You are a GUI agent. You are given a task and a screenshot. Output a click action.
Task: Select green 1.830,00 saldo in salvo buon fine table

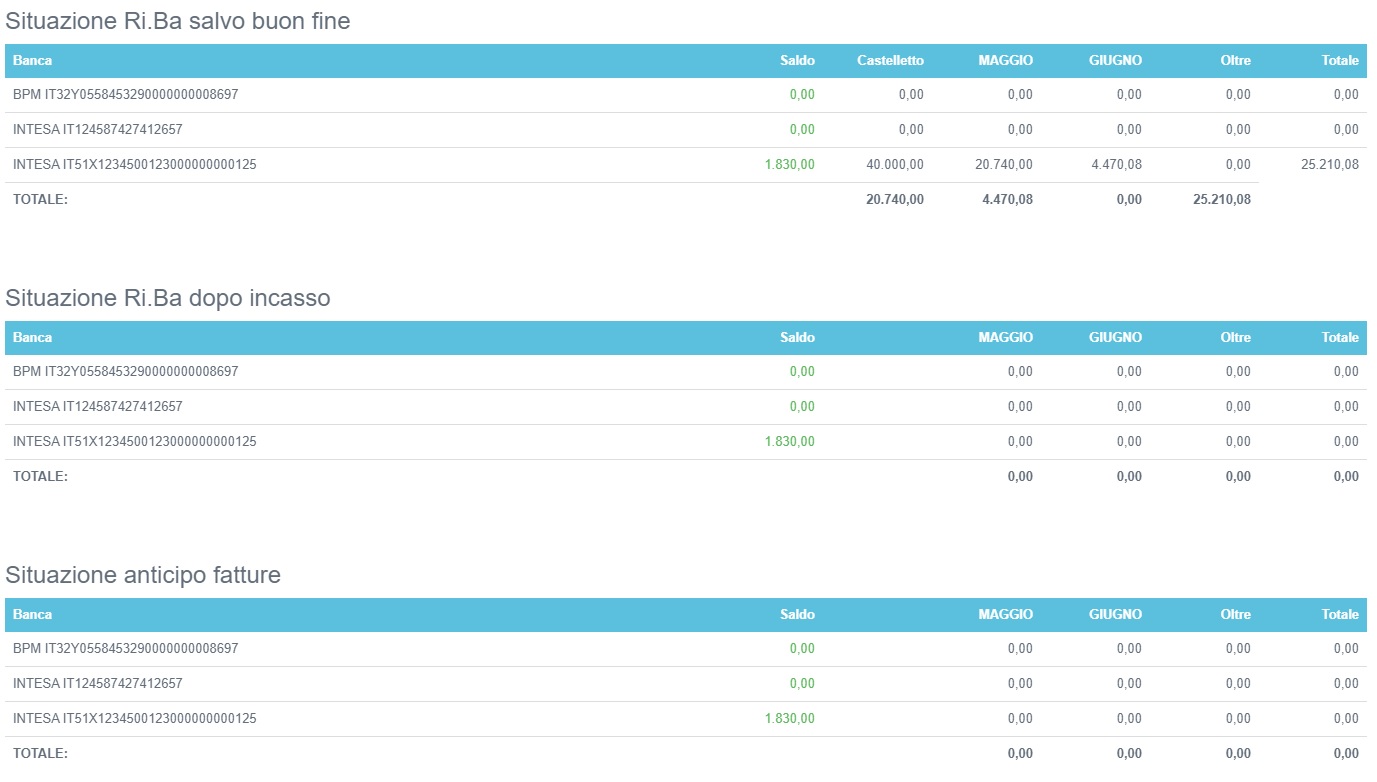click(x=789, y=165)
